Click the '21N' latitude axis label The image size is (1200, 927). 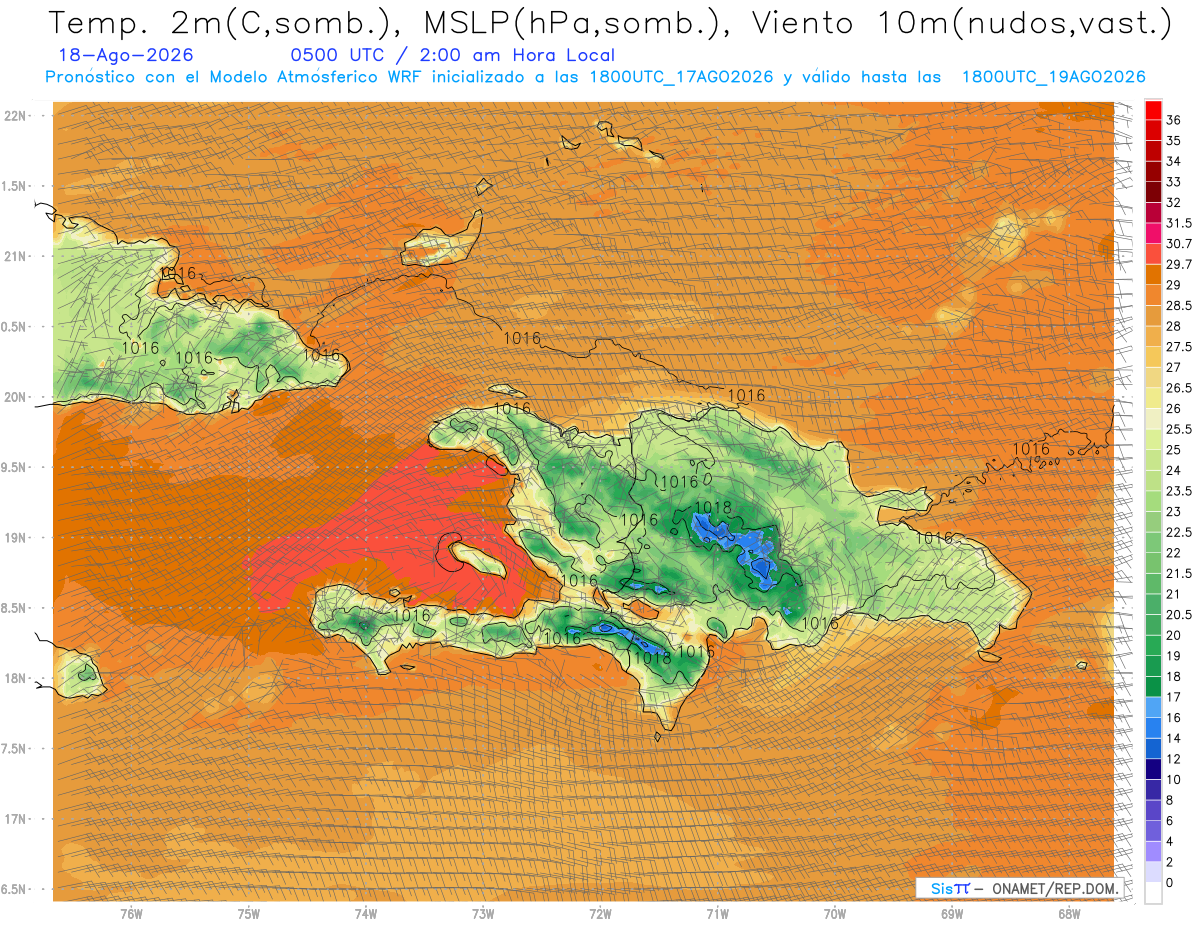(x=16, y=256)
